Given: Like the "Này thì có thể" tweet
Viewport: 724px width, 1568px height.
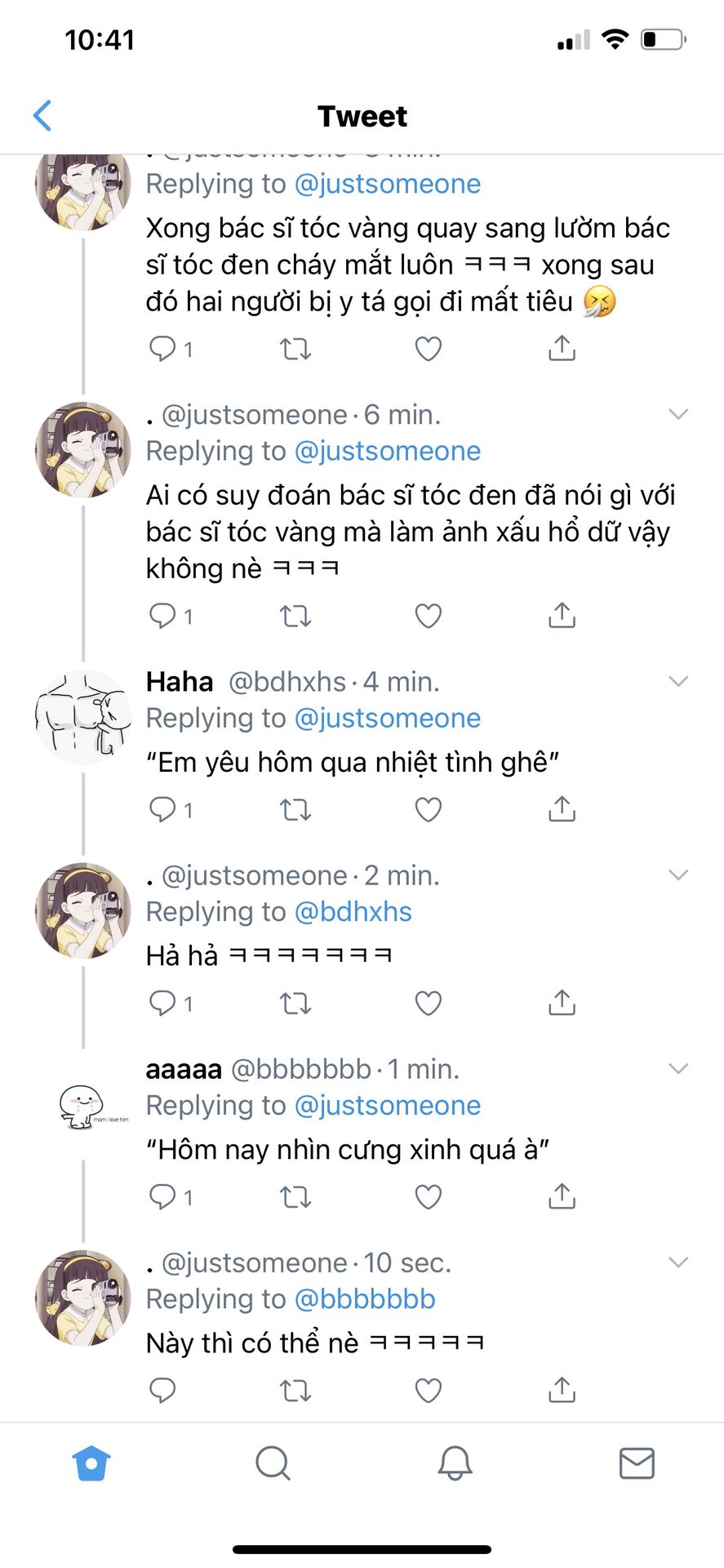Looking at the screenshot, I should [428, 1389].
